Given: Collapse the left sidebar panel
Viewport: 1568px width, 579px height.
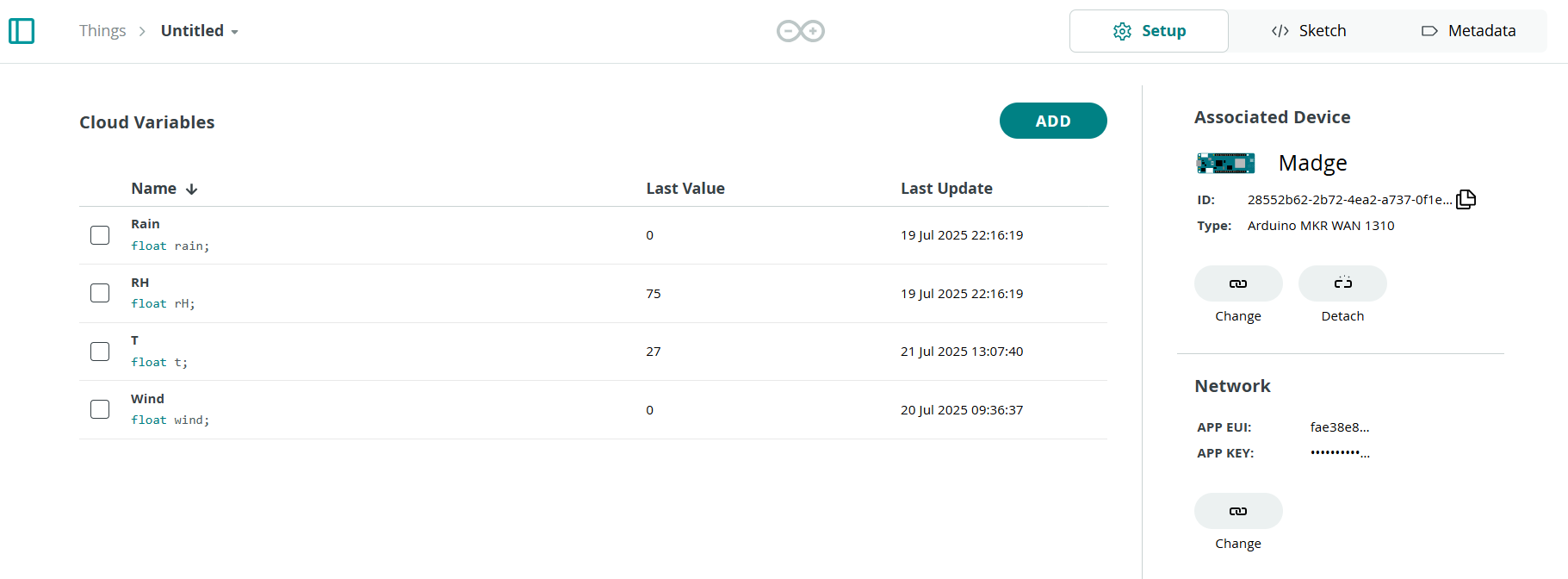Looking at the screenshot, I should pos(22,30).
